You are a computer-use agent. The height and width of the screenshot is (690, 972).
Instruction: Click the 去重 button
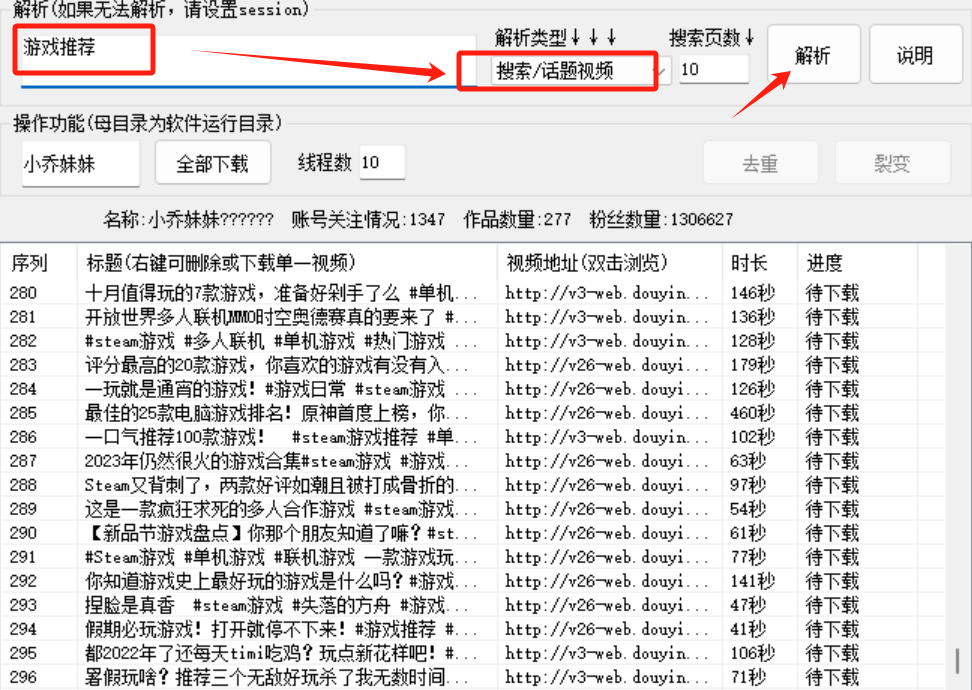tap(760, 163)
